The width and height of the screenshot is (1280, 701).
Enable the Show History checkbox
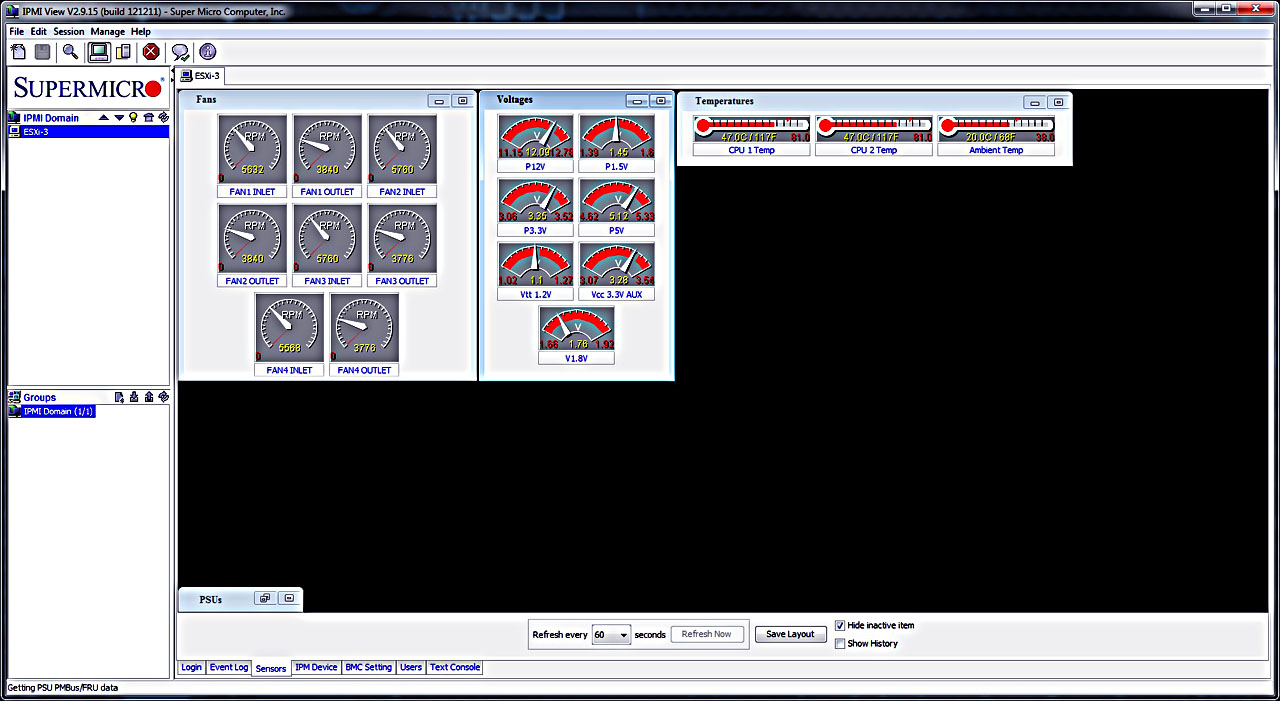click(840, 644)
